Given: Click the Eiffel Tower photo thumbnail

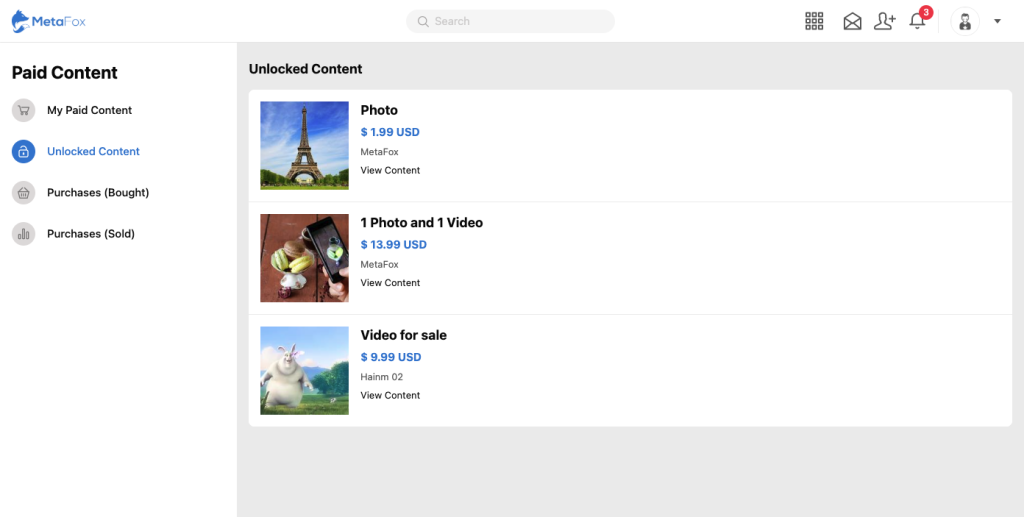Looking at the screenshot, I should [x=304, y=146].
